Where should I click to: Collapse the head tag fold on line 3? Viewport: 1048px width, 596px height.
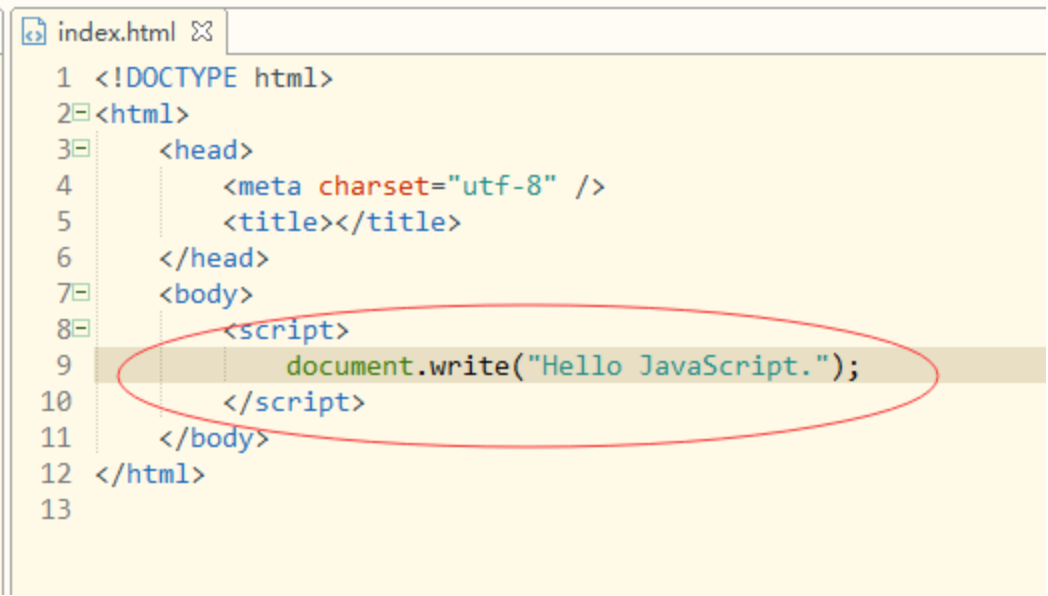click(x=81, y=148)
